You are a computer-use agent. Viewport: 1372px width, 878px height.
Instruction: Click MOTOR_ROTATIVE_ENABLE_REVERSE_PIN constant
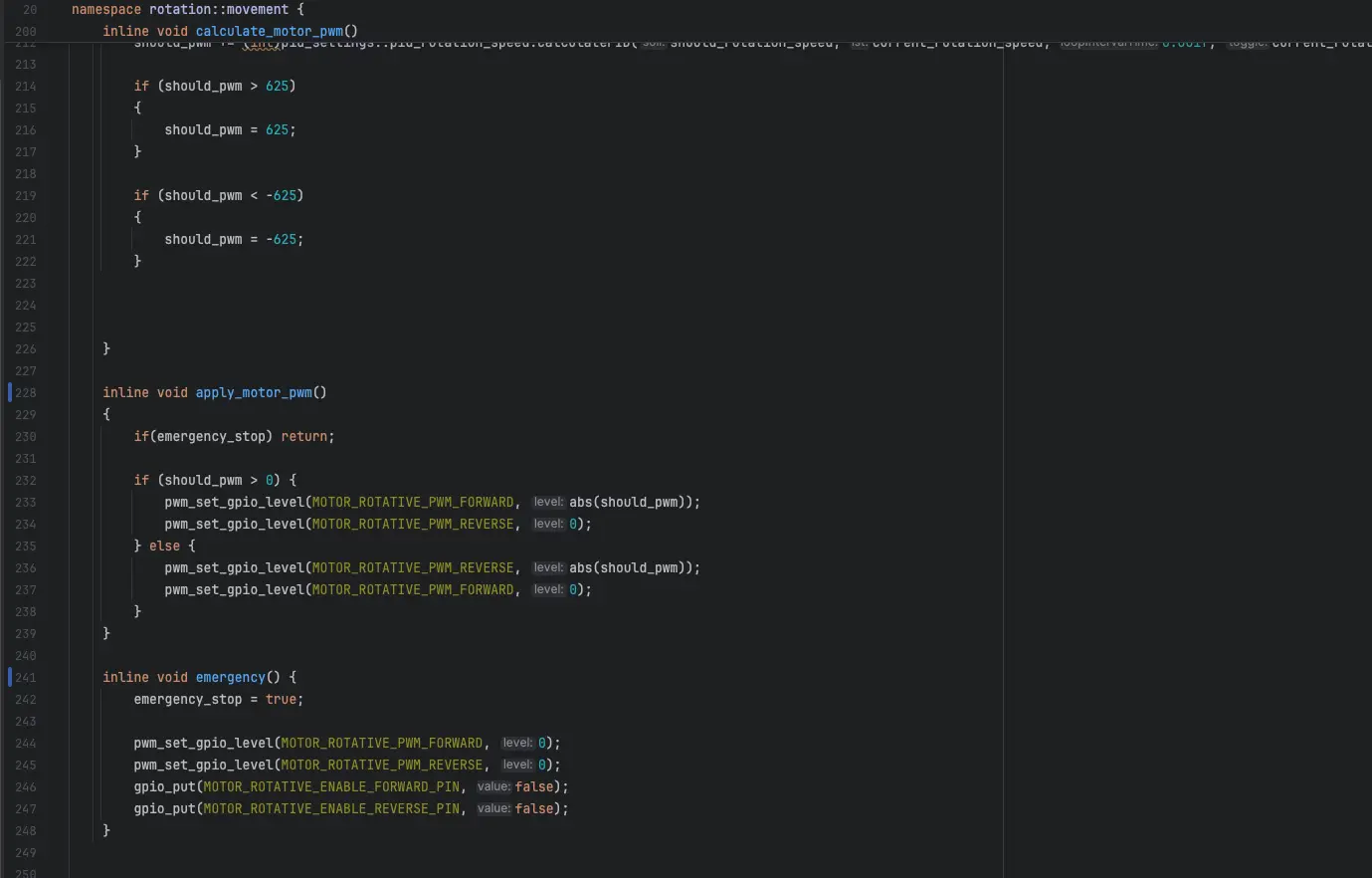click(331, 809)
